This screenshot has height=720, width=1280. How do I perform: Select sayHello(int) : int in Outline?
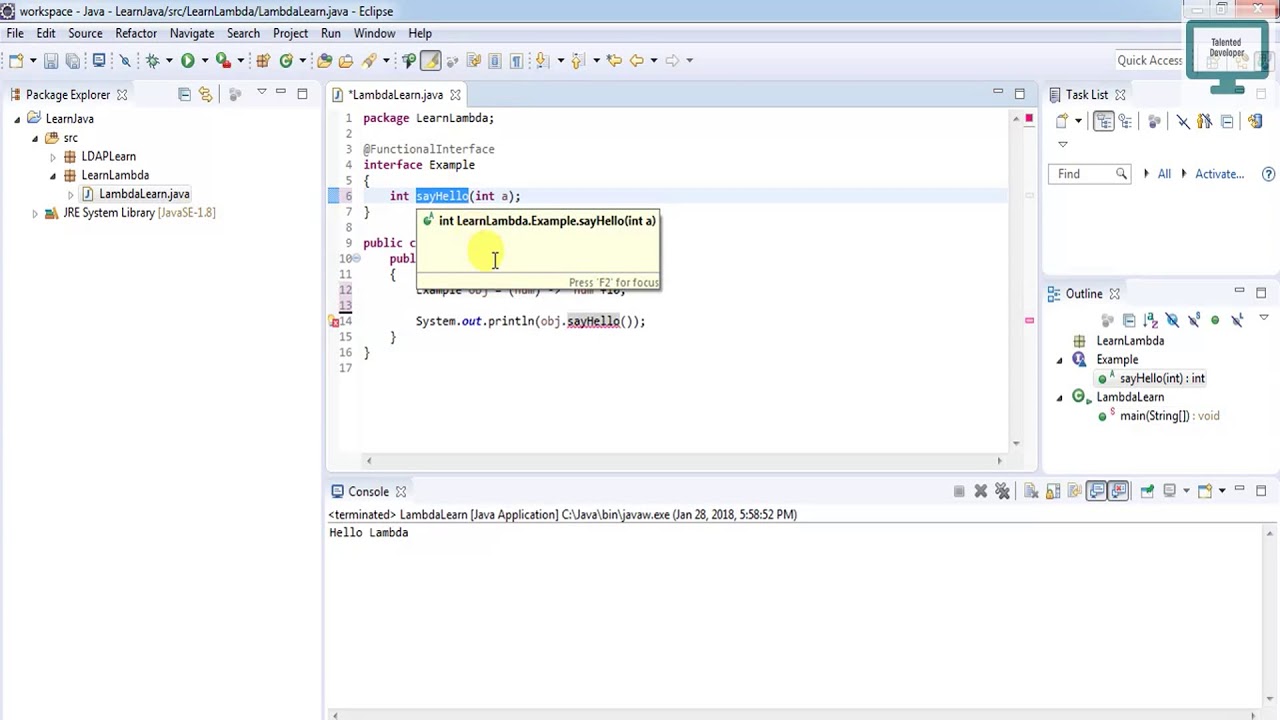(x=1152, y=379)
